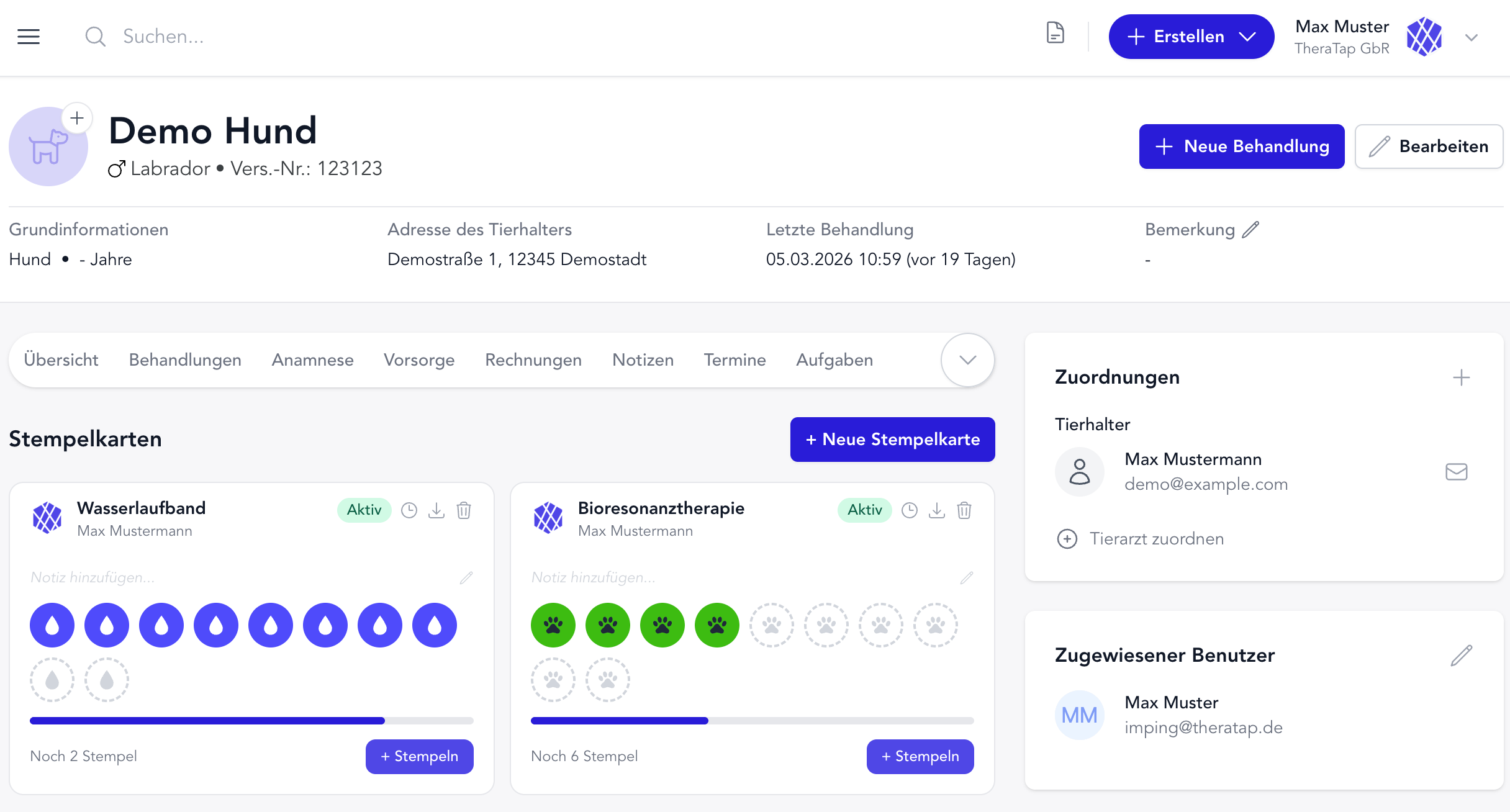Expand the hidden tabs chevron
The height and width of the screenshot is (812, 1510).
[x=966, y=359]
